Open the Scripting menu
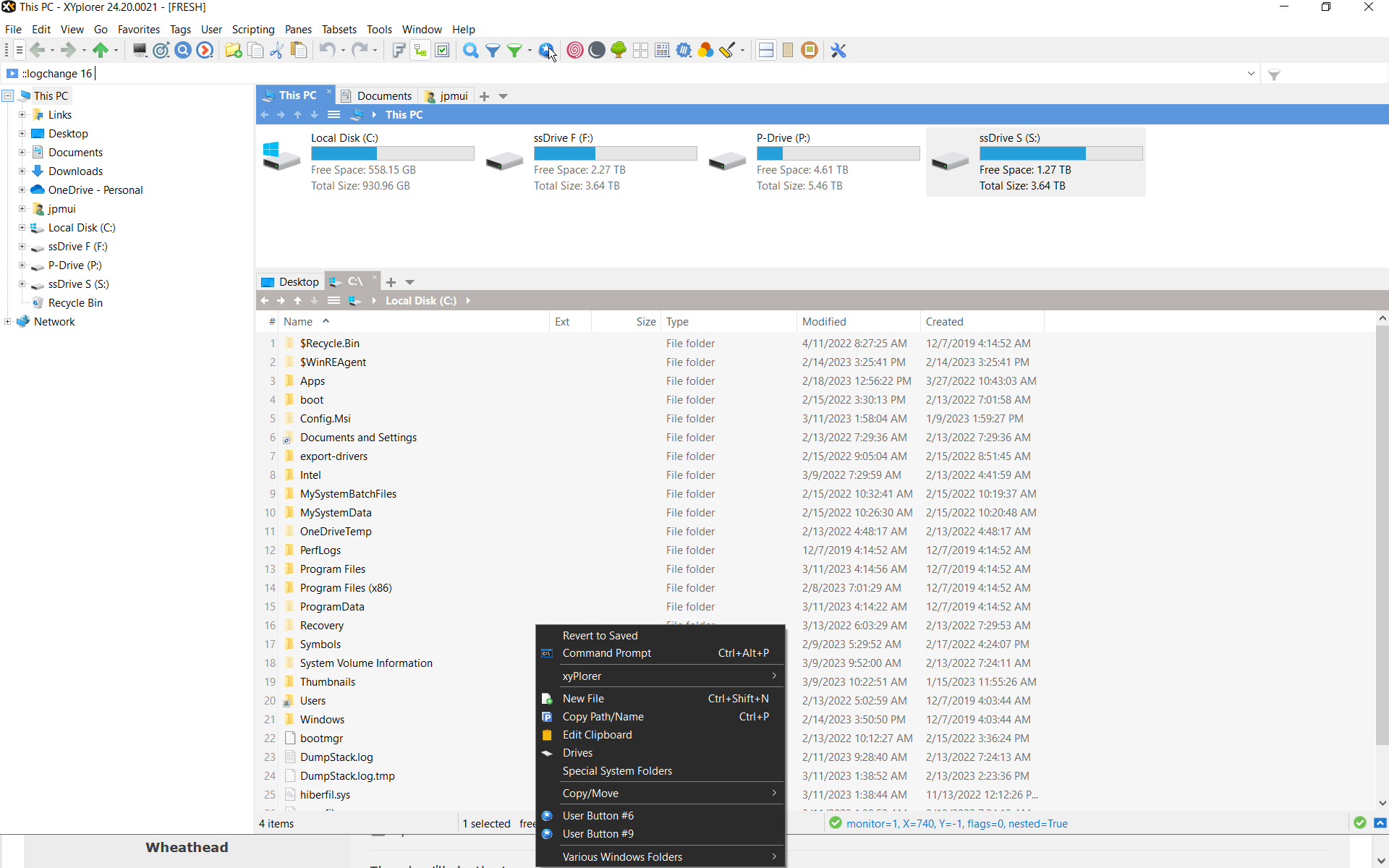Image resolution: width=1389 pixels, height=868 pixels. [x=252, y=30]
